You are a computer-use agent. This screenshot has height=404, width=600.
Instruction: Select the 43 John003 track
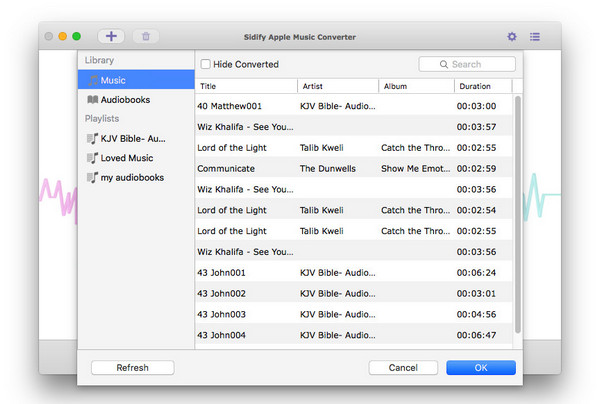[x=354, y=314]
